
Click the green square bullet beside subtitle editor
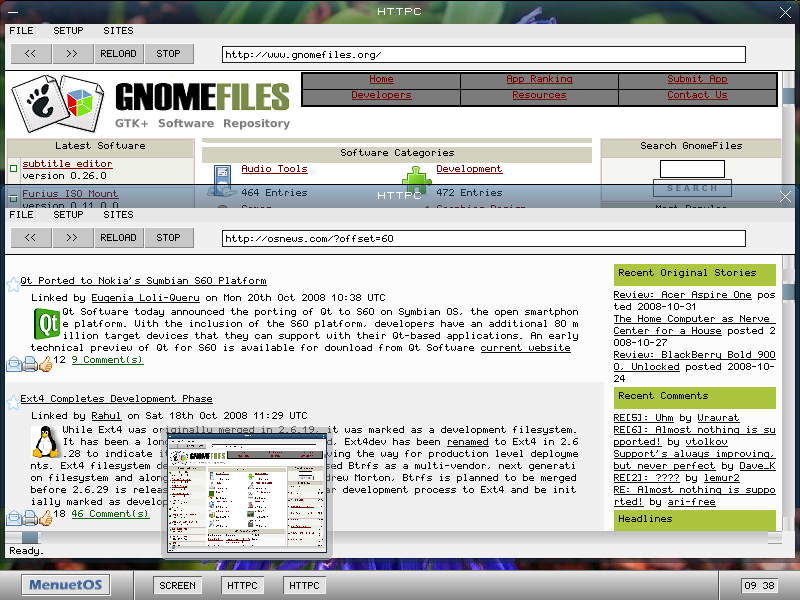pyautogui.click(x=14, y=168)
